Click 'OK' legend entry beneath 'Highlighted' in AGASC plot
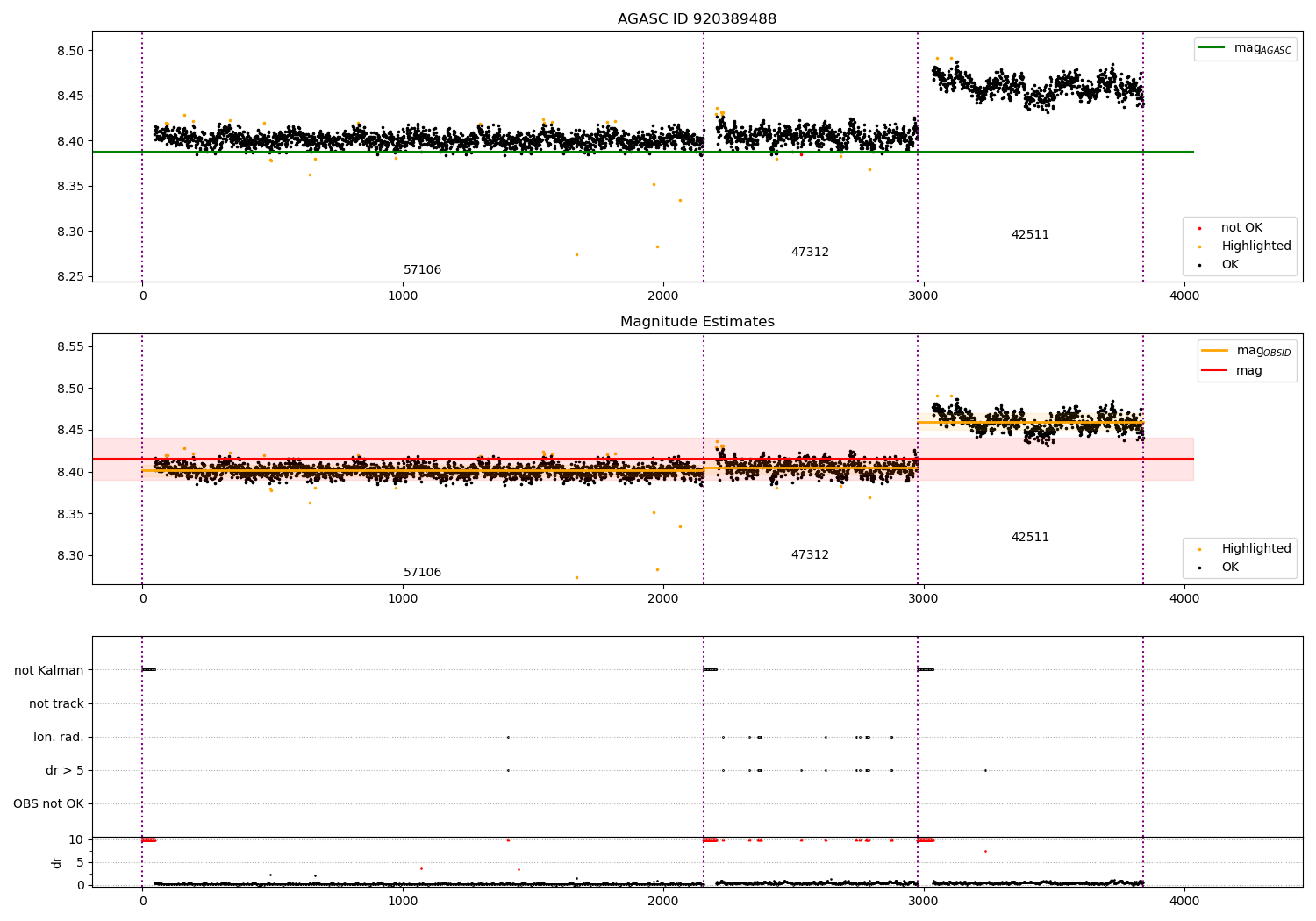 (x=1219, y=265)
